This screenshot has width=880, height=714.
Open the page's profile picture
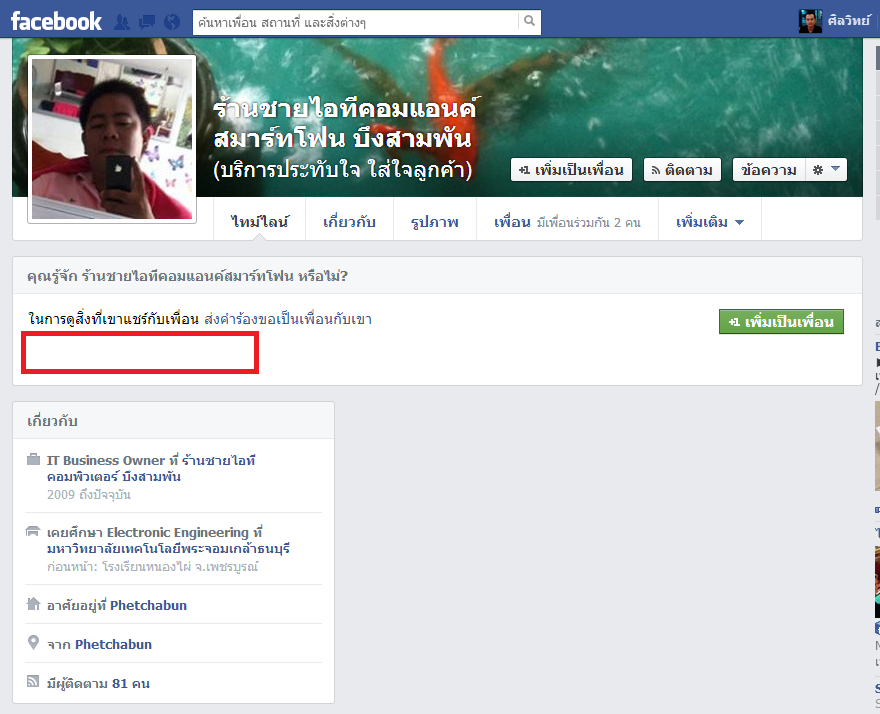[112, 139]
